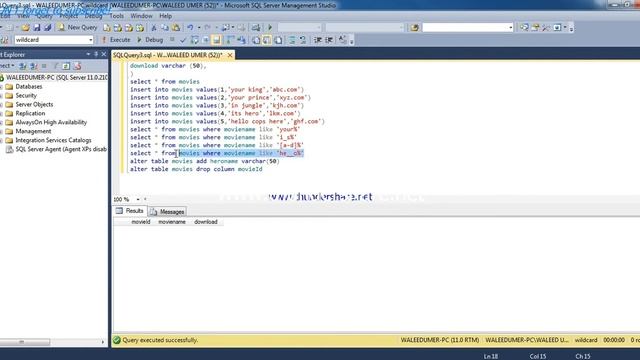Select the SQLQuery3.sql document tab

coord(168,55)
